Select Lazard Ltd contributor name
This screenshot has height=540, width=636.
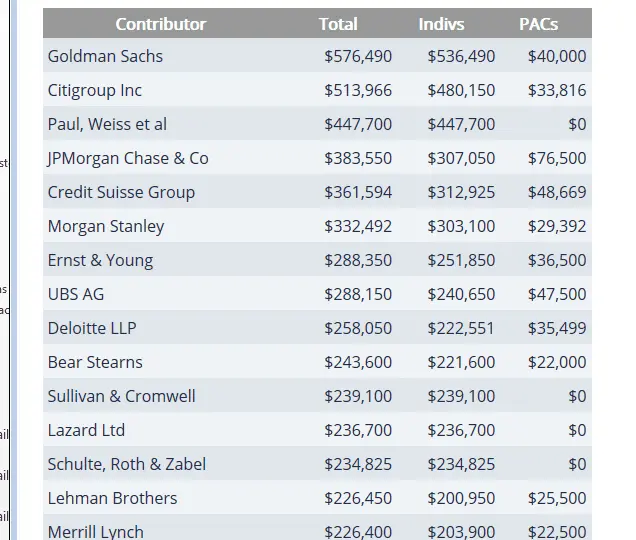tap(86, 430)
